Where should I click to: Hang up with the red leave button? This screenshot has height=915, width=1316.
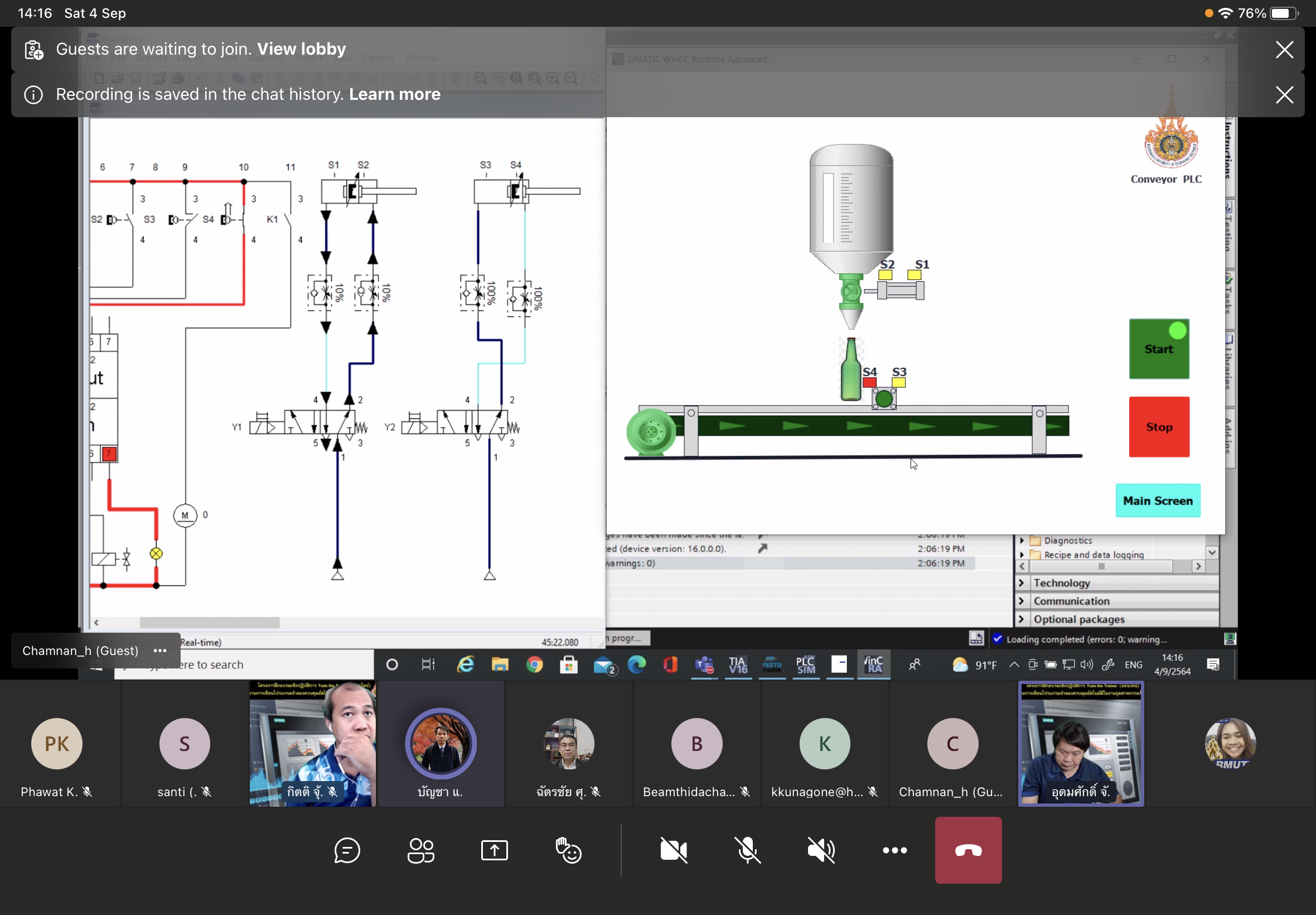[x=968, y=850]
